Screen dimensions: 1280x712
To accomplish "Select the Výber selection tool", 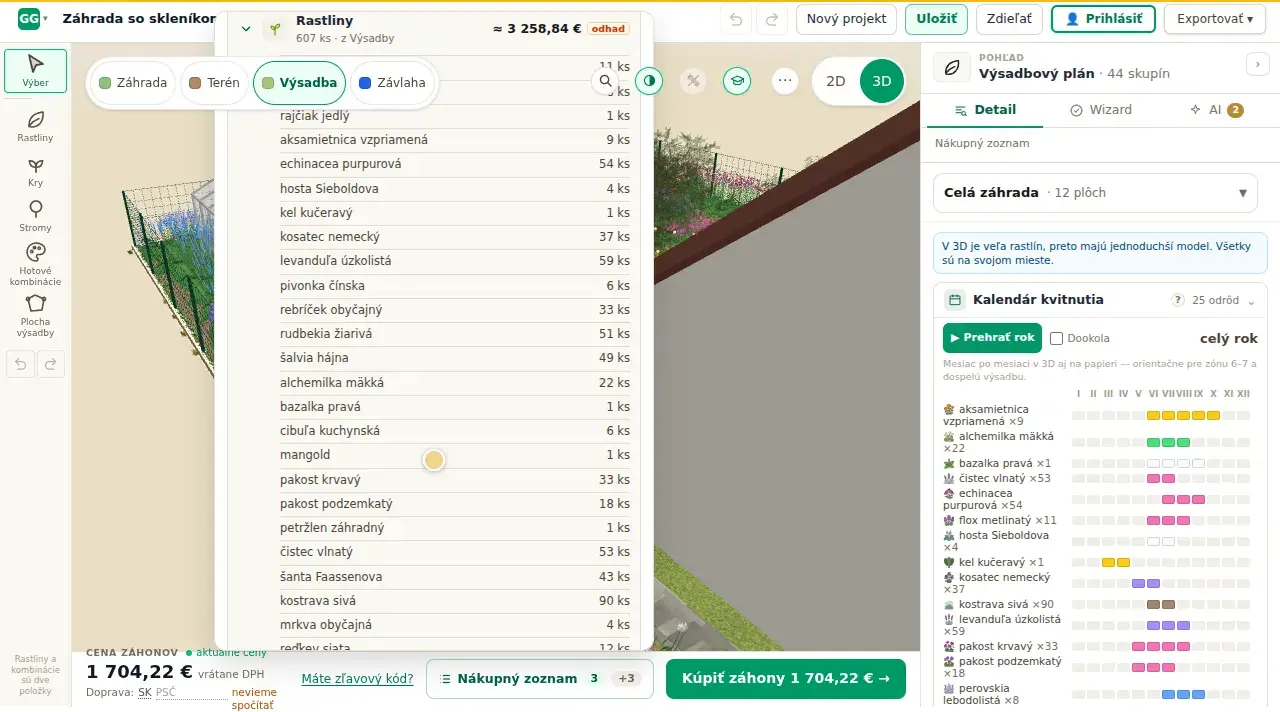I will tap(36, 71).
